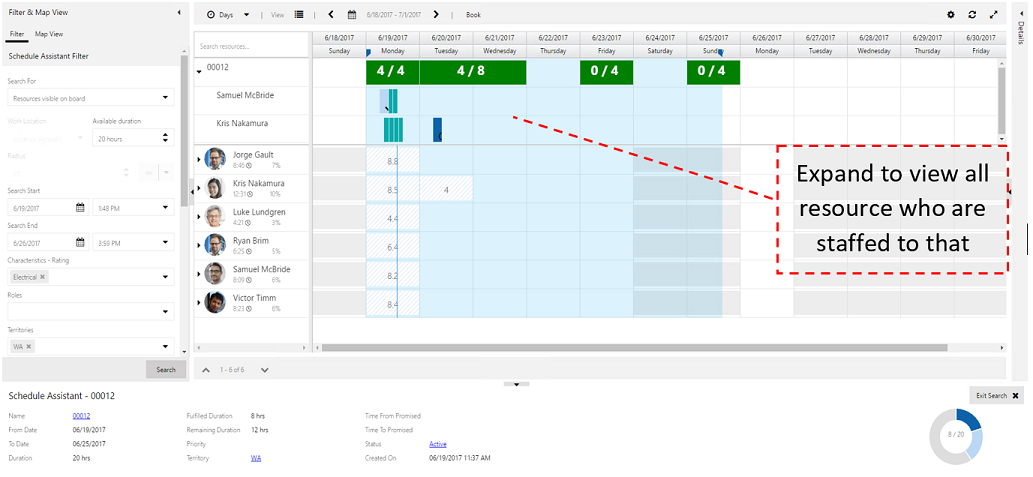Viewport: 1033px width, 477px height.
Task: Switch to the Map View tab
Action: coord(48,34)
